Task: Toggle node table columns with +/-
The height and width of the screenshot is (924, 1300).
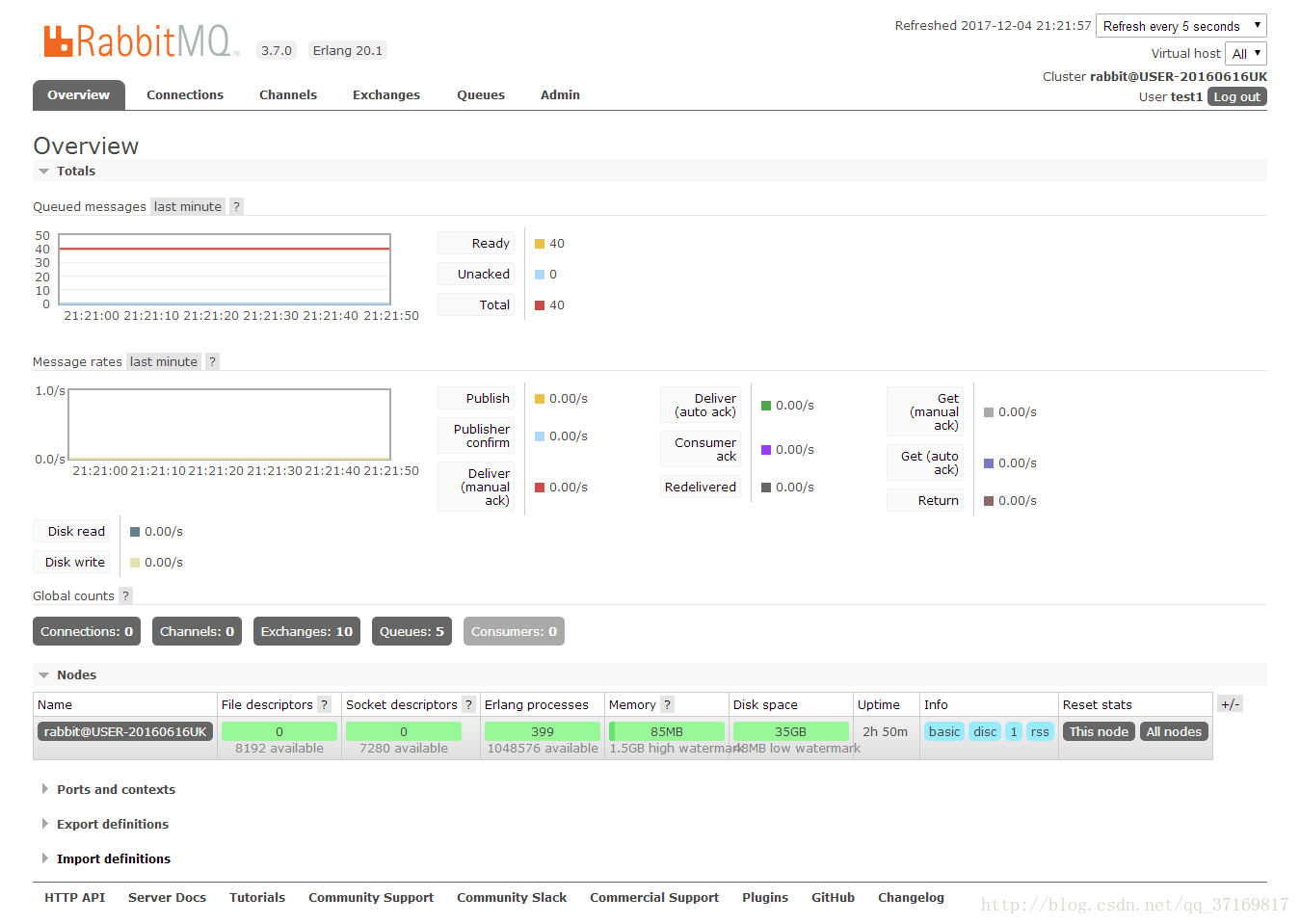Action: [1230, 704]
